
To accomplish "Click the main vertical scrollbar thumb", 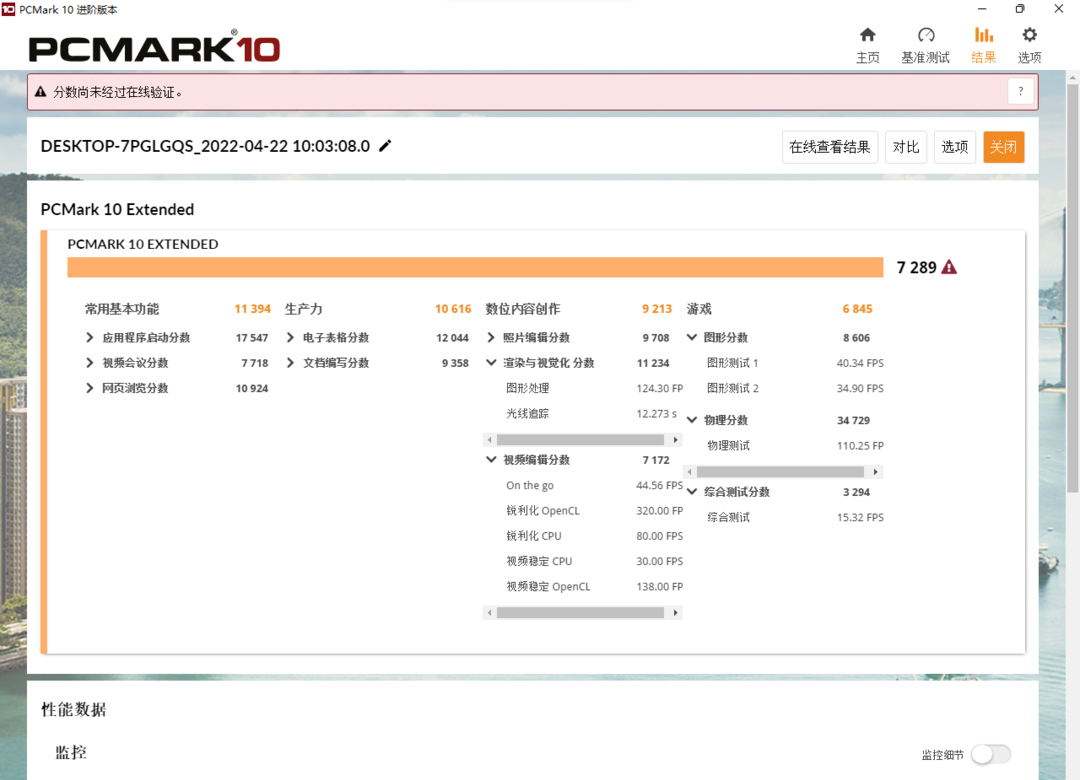I will (x=1072, y=289).
